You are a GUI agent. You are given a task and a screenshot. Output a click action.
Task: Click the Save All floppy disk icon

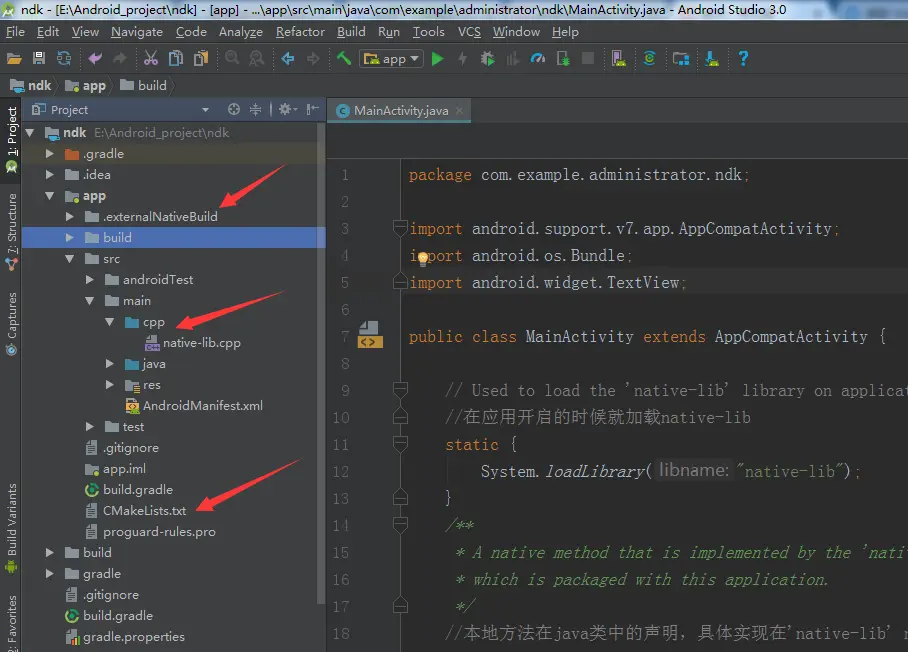point(39,59)
